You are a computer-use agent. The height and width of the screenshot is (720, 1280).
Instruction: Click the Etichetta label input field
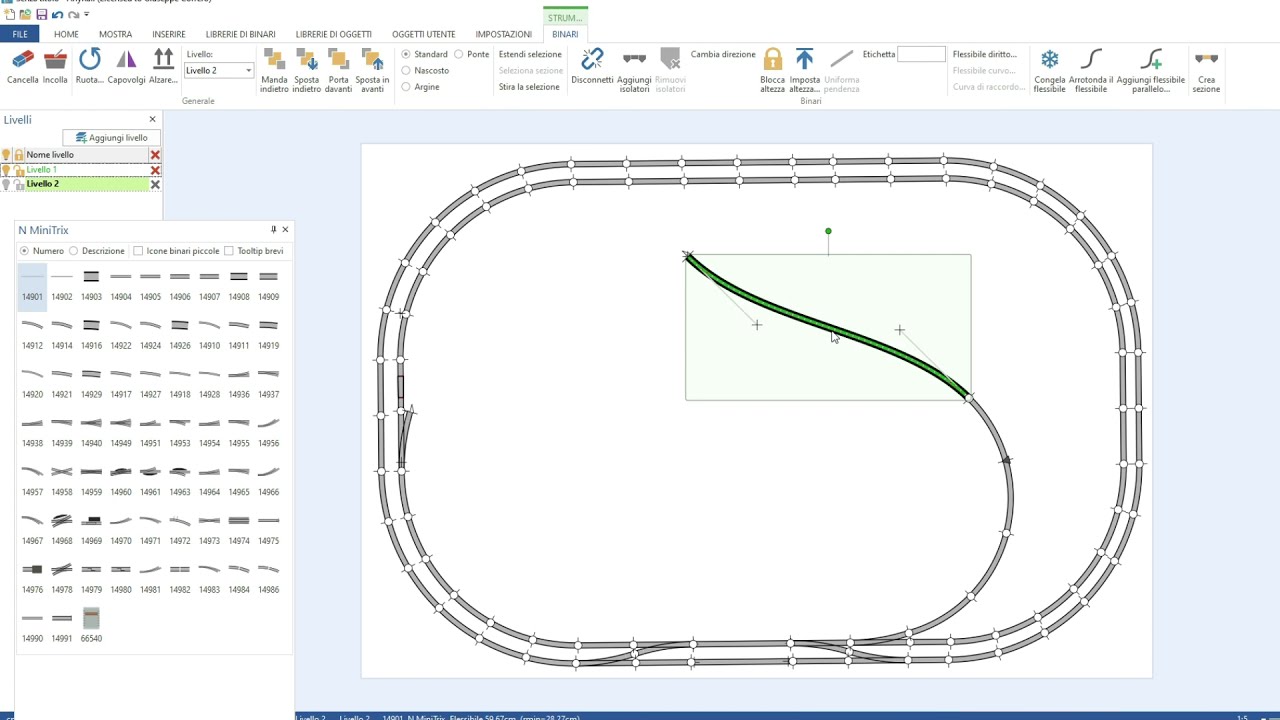(921, 54)
